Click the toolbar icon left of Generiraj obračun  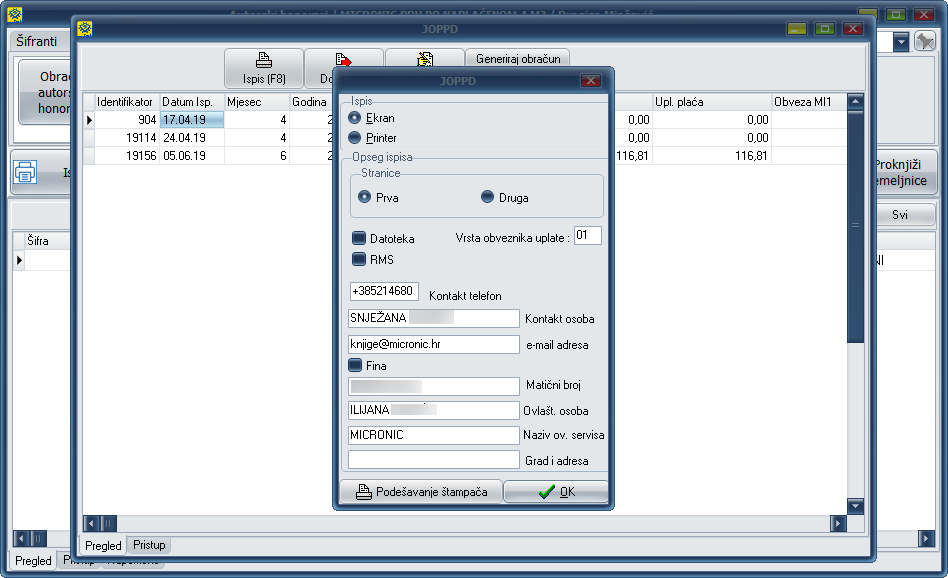pyautogui.click(x=424, y=60)
